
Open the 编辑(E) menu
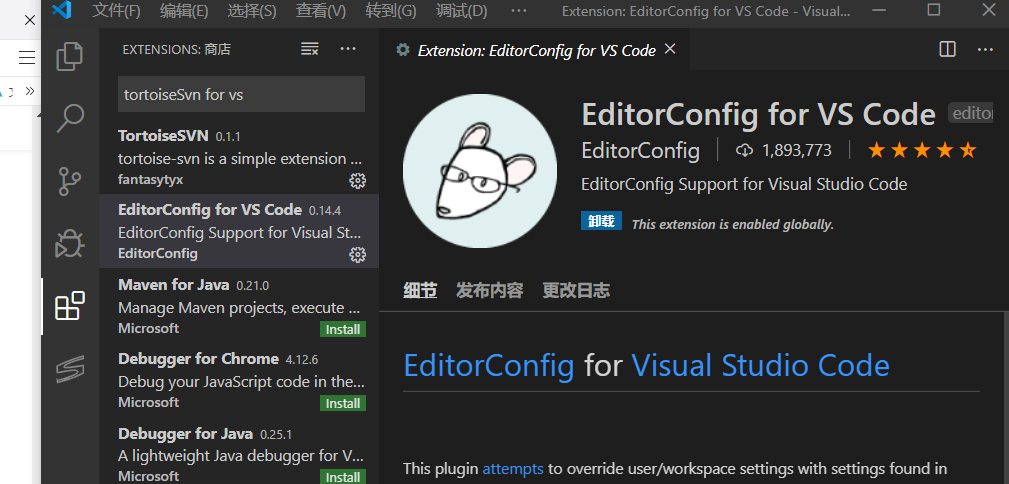tap(184, 11)
